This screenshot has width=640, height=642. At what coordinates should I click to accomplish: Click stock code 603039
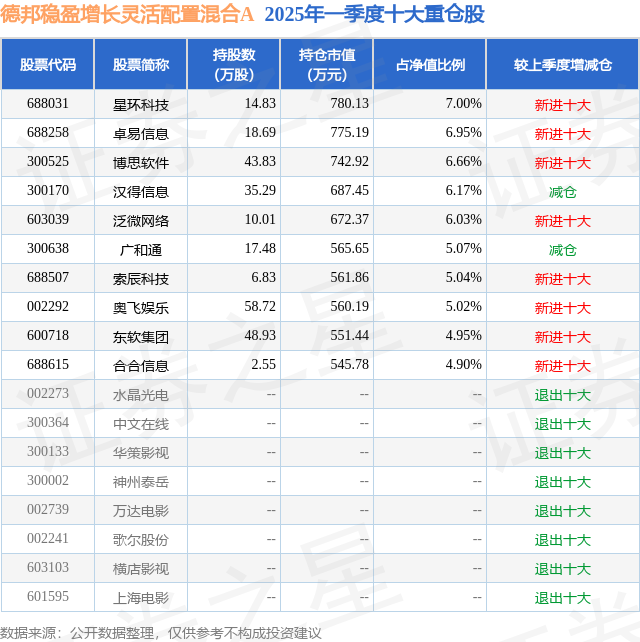[x=47, y=219]
